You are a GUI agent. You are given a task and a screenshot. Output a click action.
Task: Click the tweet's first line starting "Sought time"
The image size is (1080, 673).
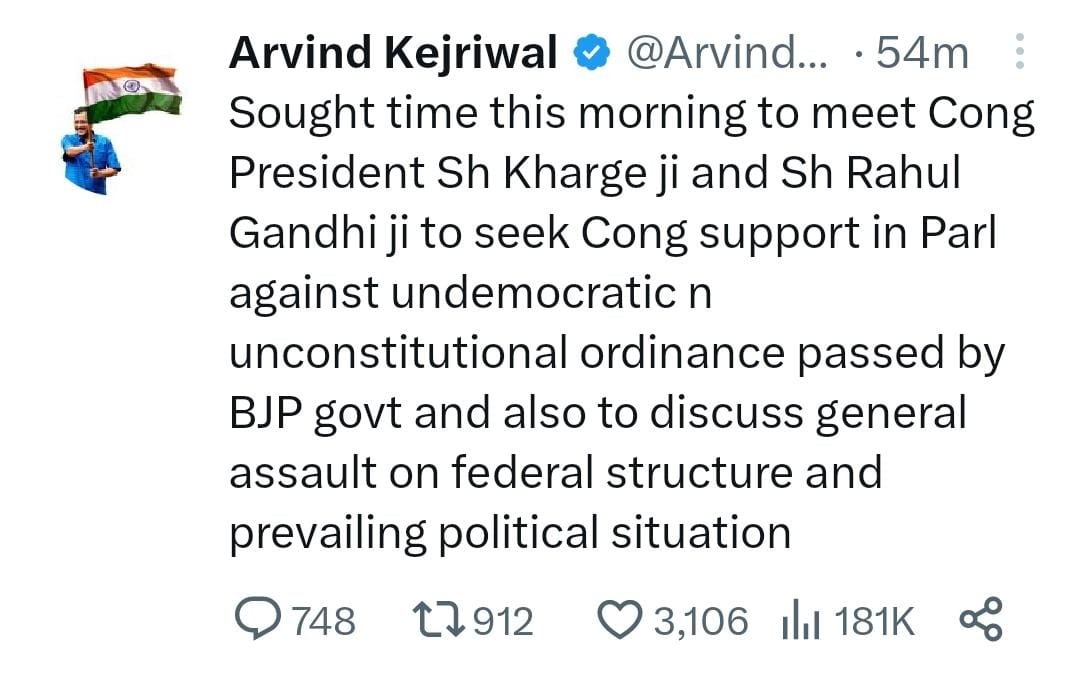point(630,114)
